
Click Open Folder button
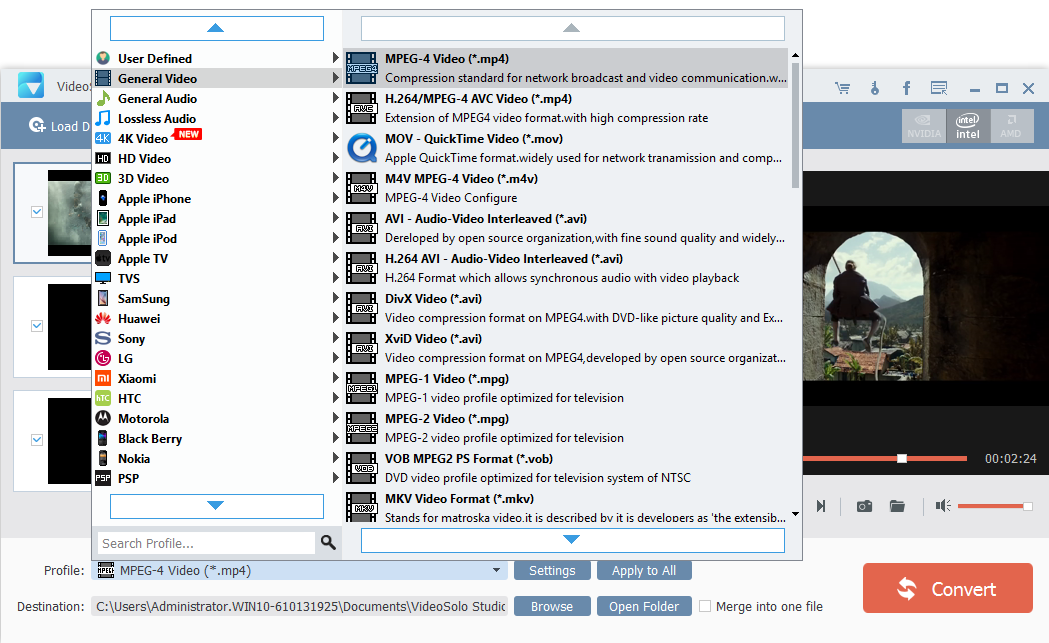click(x=644, y=606)
